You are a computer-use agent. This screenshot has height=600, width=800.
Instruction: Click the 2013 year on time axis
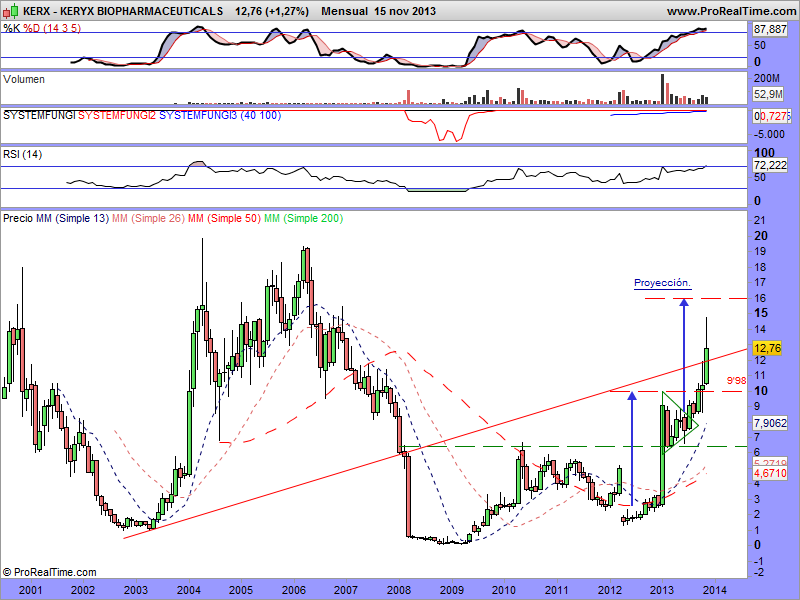click(x=662, y=590)
